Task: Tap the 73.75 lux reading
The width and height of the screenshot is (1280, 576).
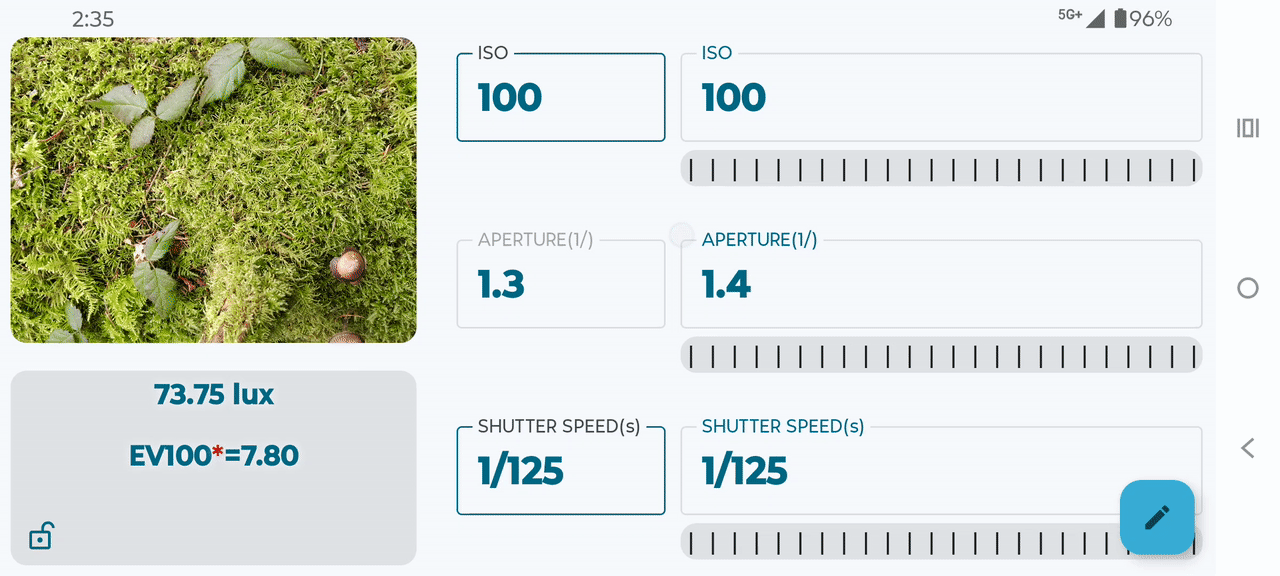Action: (x=214, y=395)
